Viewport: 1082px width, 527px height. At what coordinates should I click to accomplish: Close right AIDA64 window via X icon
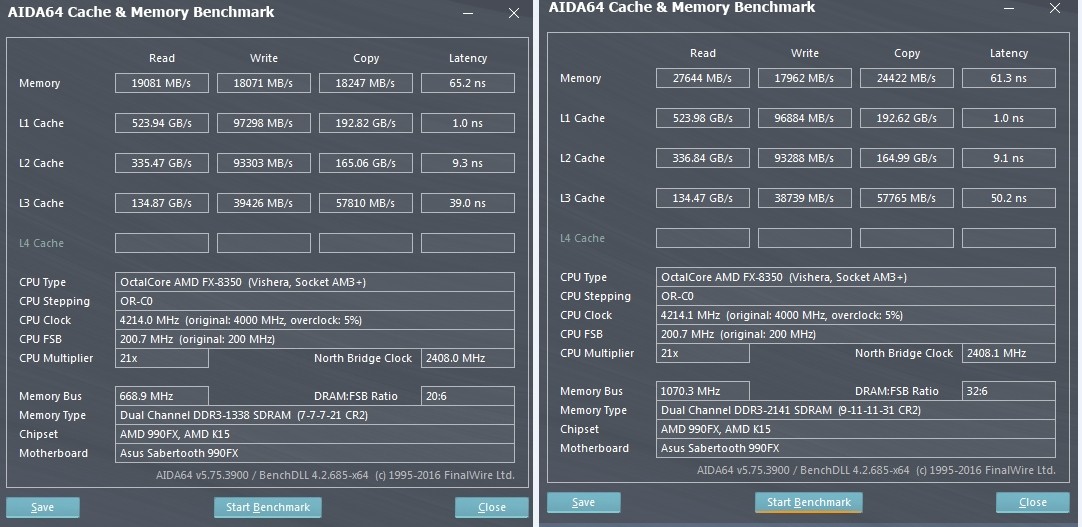pyautogui.click(x=1054, y=8)
